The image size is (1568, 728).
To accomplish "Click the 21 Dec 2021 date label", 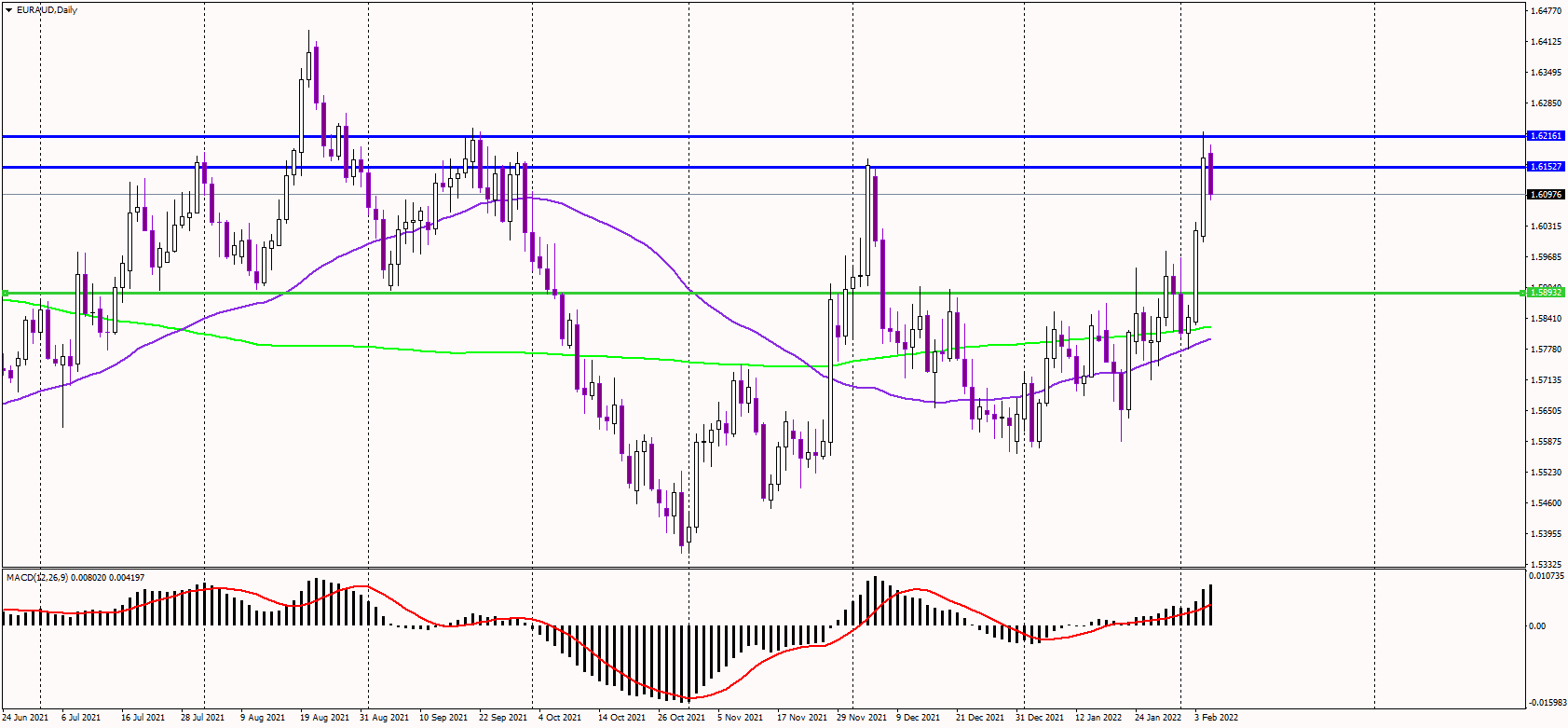I will [980, 718].
